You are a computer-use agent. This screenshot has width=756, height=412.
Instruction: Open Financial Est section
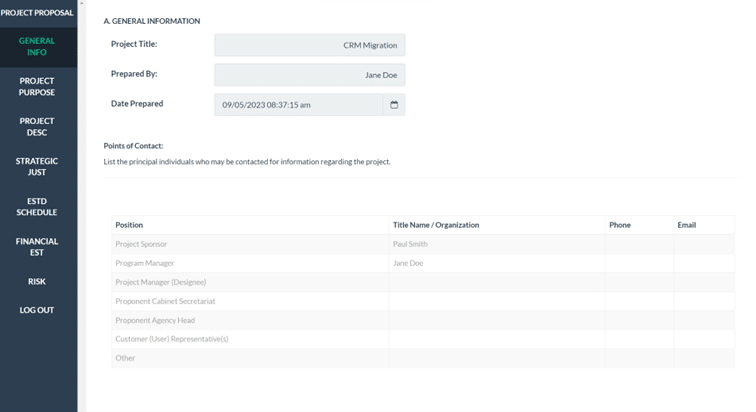coord(37,246)
